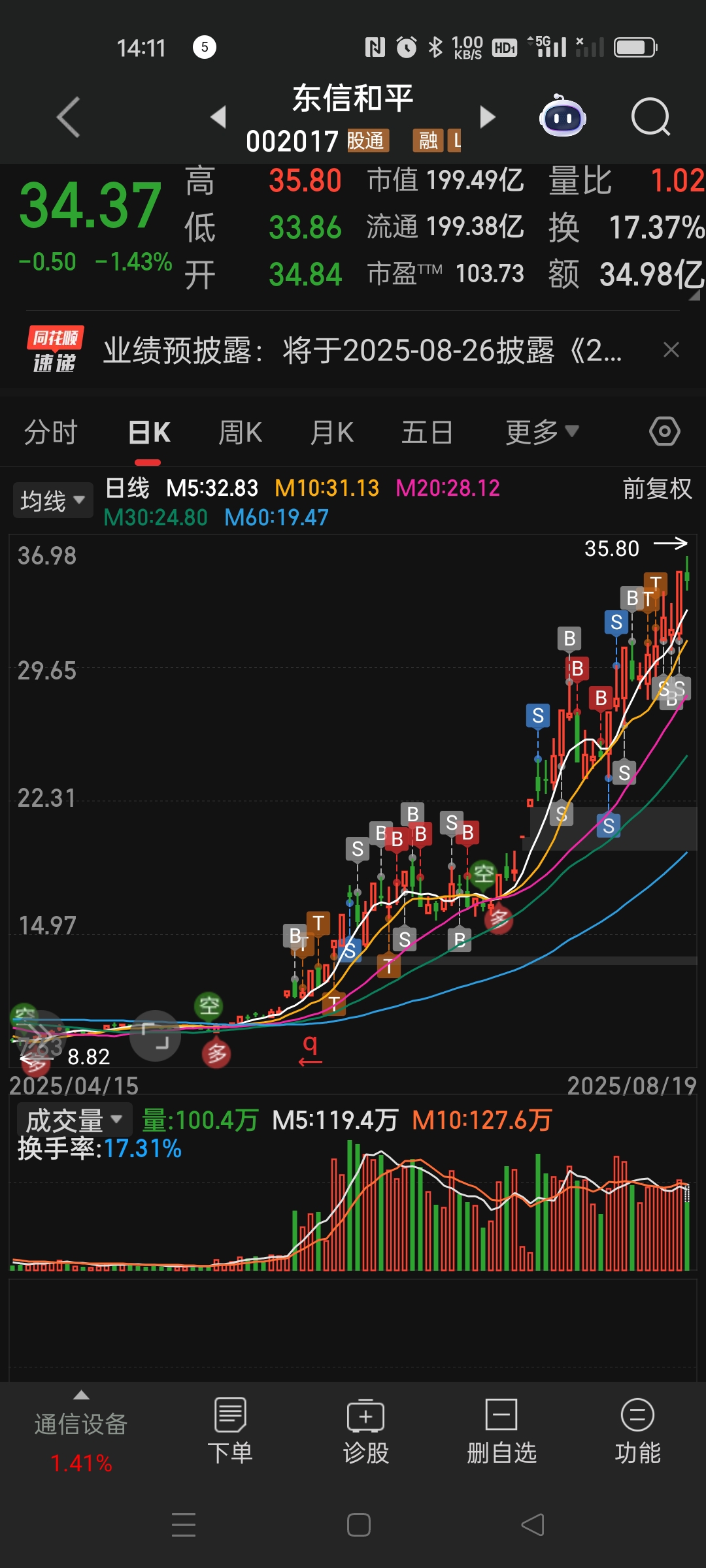The height and width of the screenshot is (1568, 706).
Task: Open the 功能 functions menu
Action: coord(637,1431)
